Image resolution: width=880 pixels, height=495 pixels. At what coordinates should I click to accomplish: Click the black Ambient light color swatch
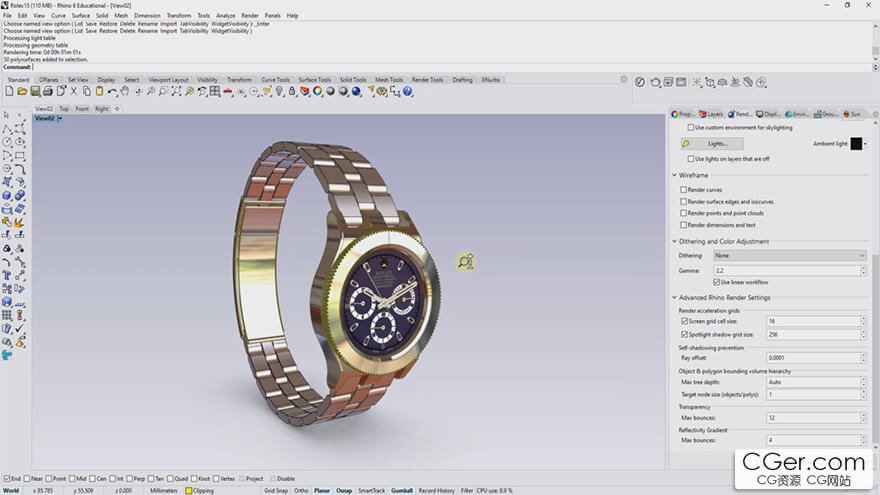856,144
